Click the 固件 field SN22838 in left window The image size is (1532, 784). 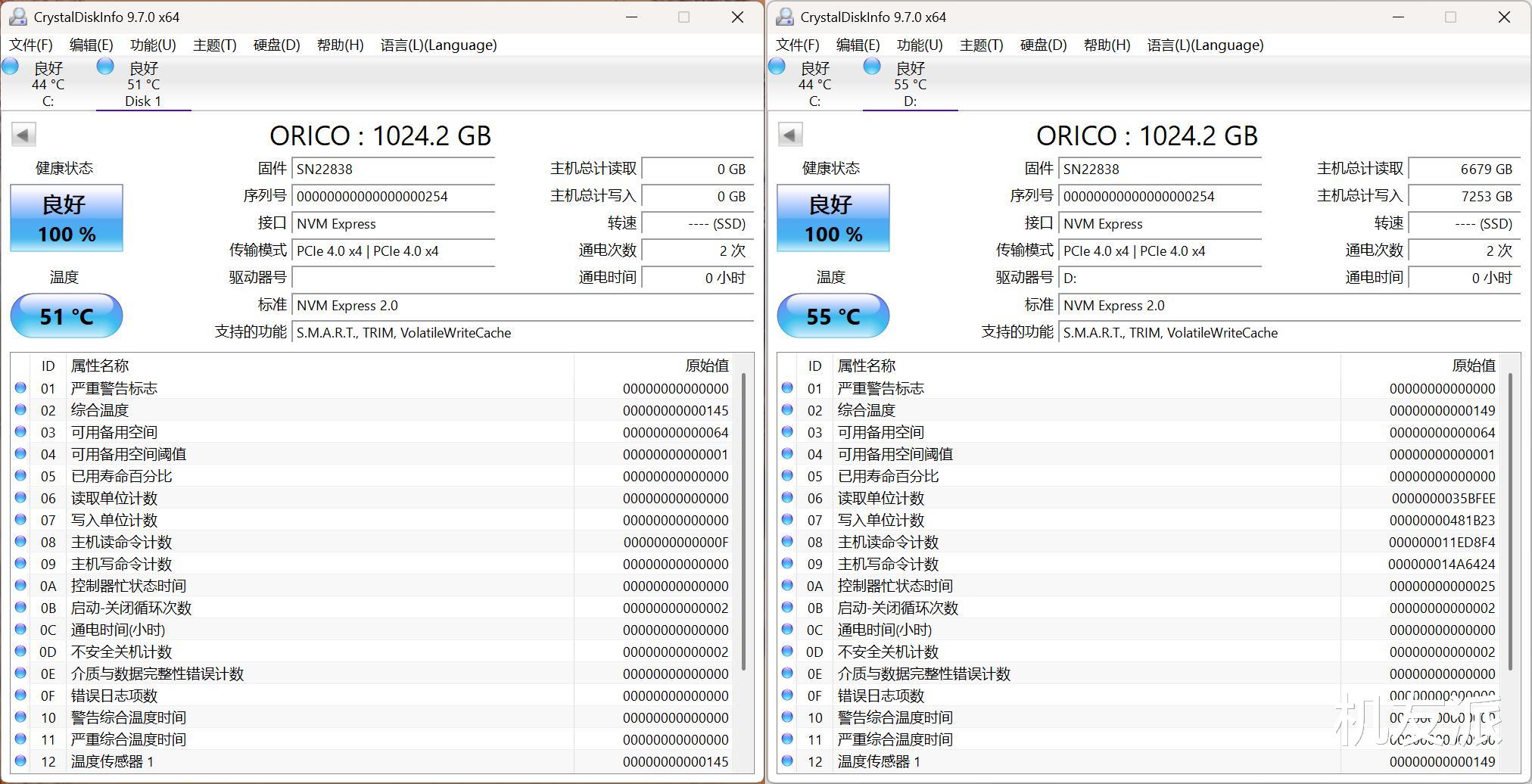[394, 169]
